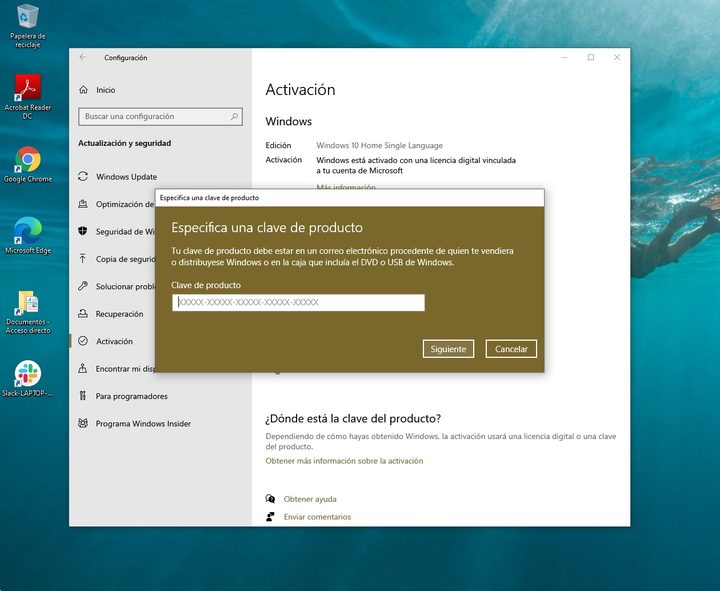Click the Copia de seguridad upload arrow icon
The width and height of the screenshot is (720, 591).
point(83,259)
